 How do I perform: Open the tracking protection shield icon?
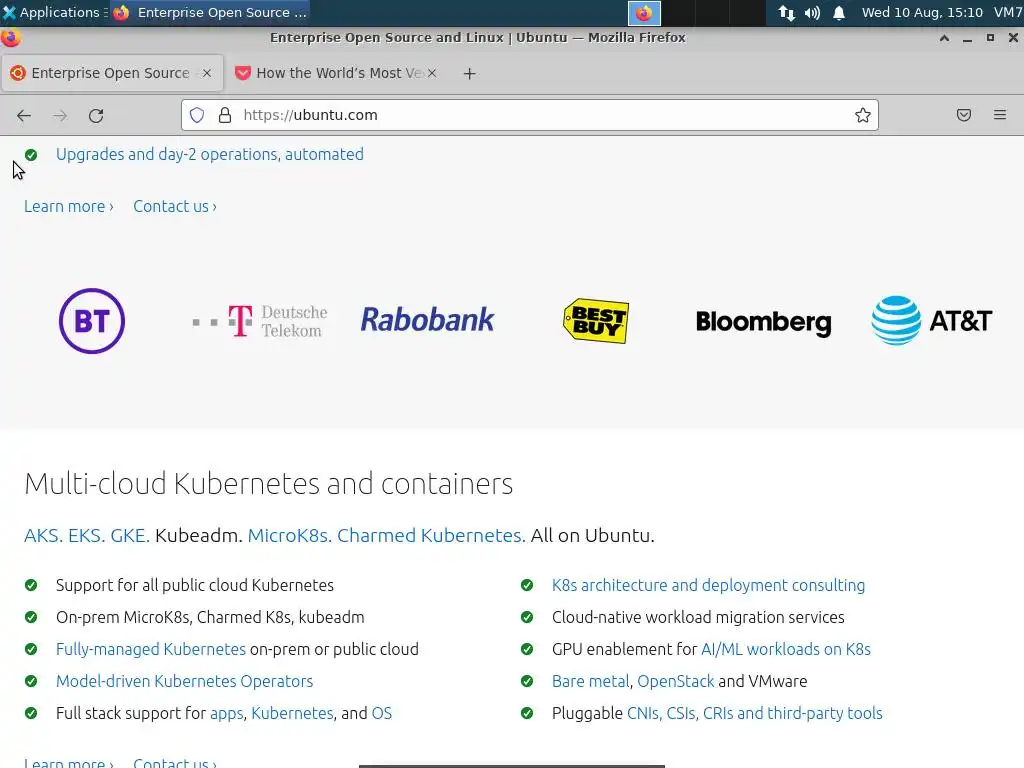pos(197,115)
